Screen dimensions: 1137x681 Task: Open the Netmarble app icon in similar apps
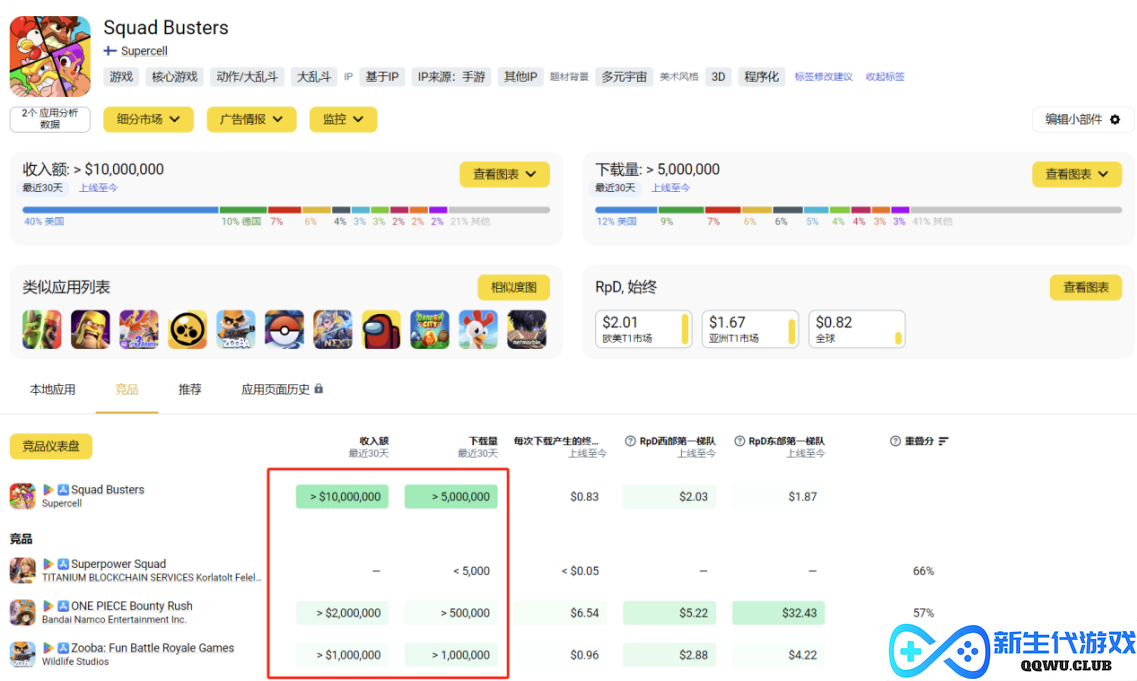(x=527, y=329)
